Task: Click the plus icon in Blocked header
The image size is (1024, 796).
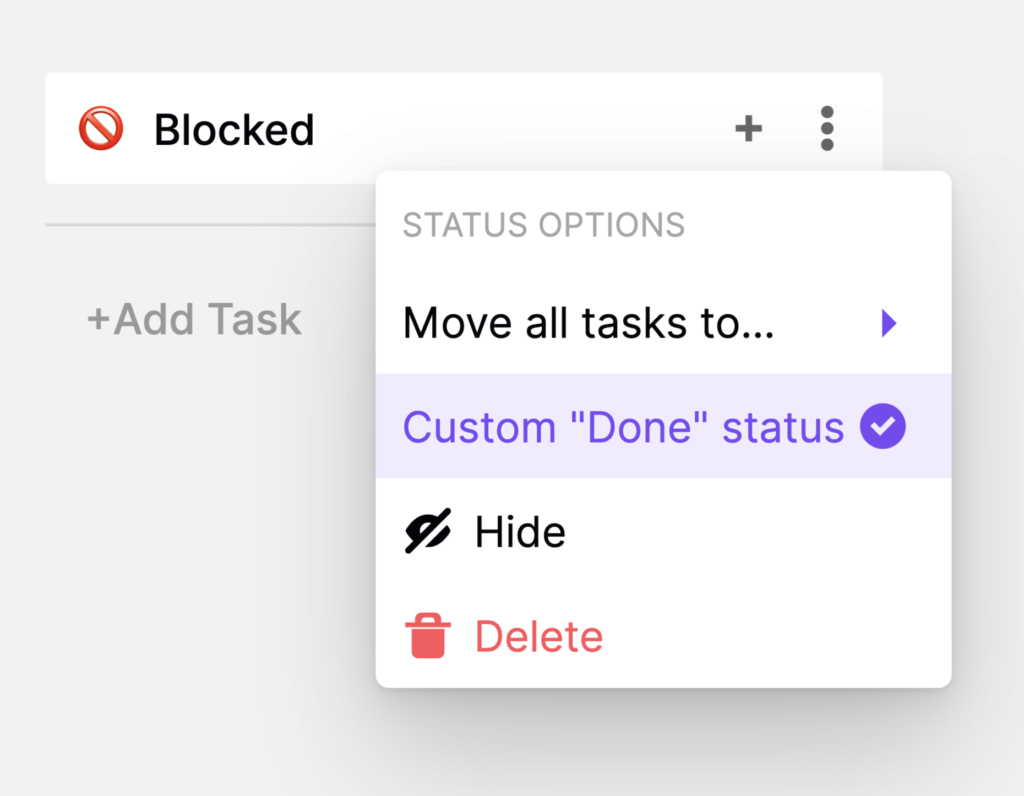Action: pyautogui.click(x=749, y=128)
